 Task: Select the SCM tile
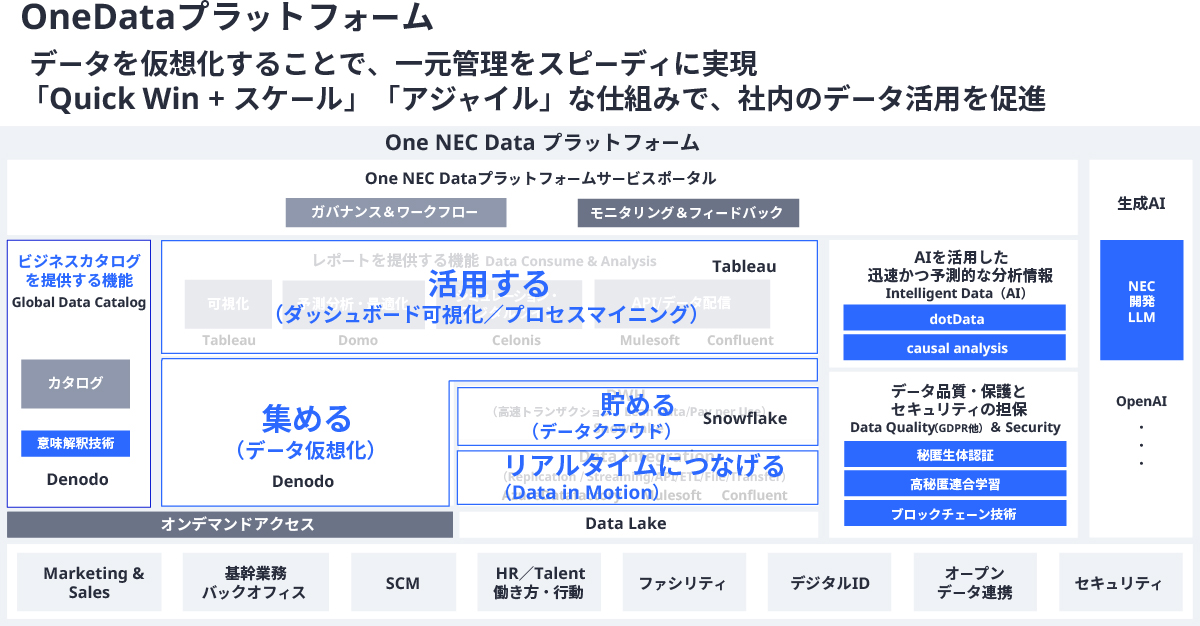[x=402, y=582]
